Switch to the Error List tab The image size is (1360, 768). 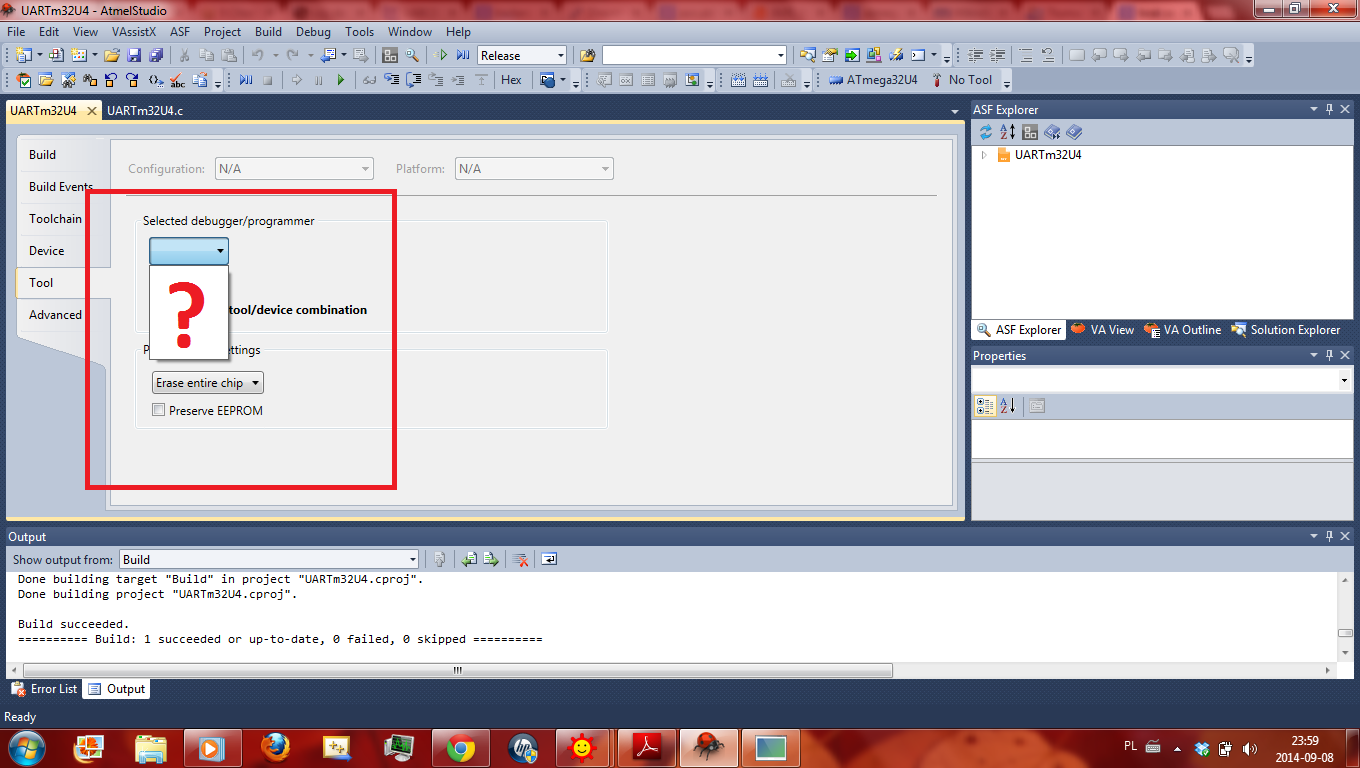(x=44, y=689)
